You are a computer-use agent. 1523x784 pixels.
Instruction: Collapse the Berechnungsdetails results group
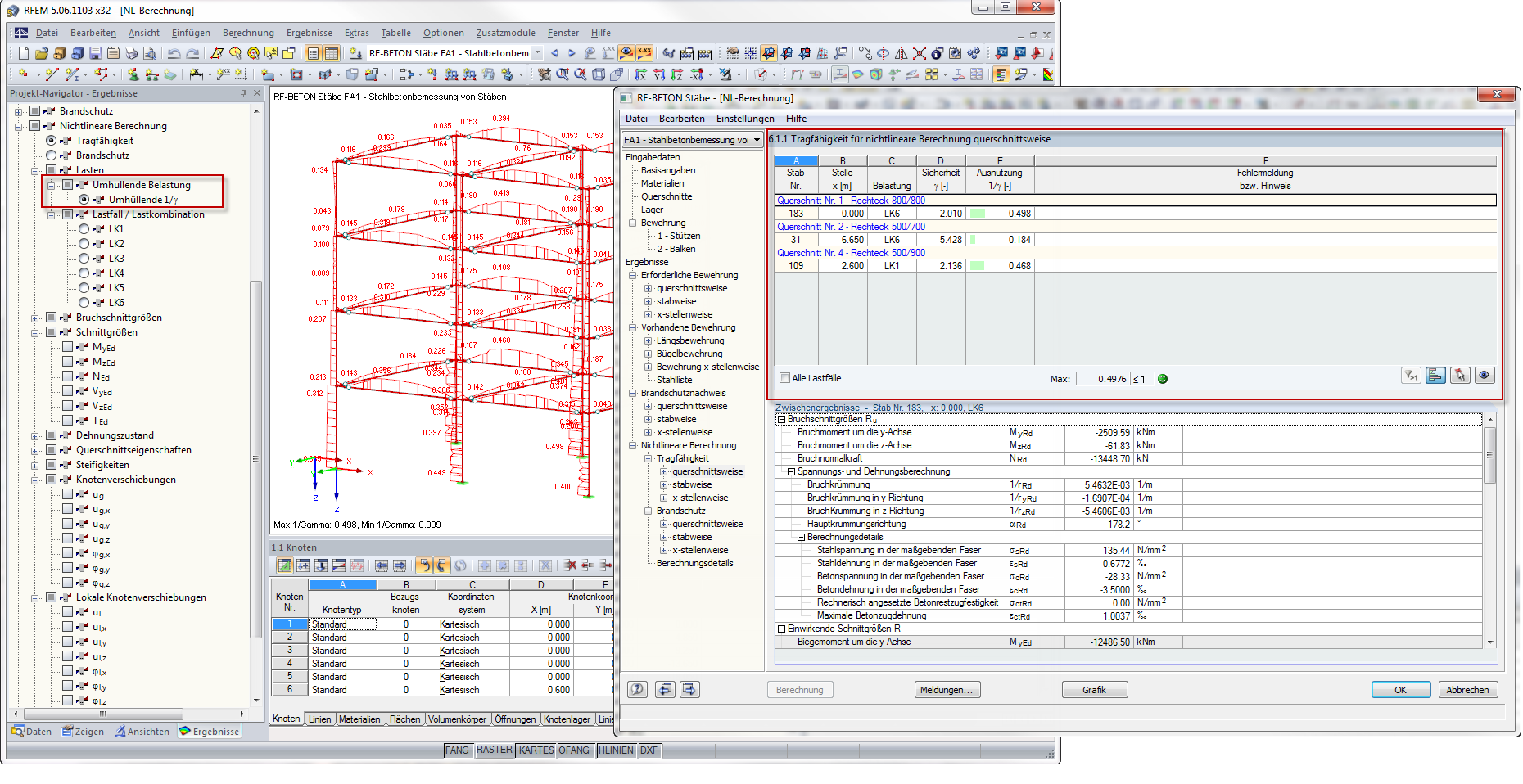click(x=801, y=537)
